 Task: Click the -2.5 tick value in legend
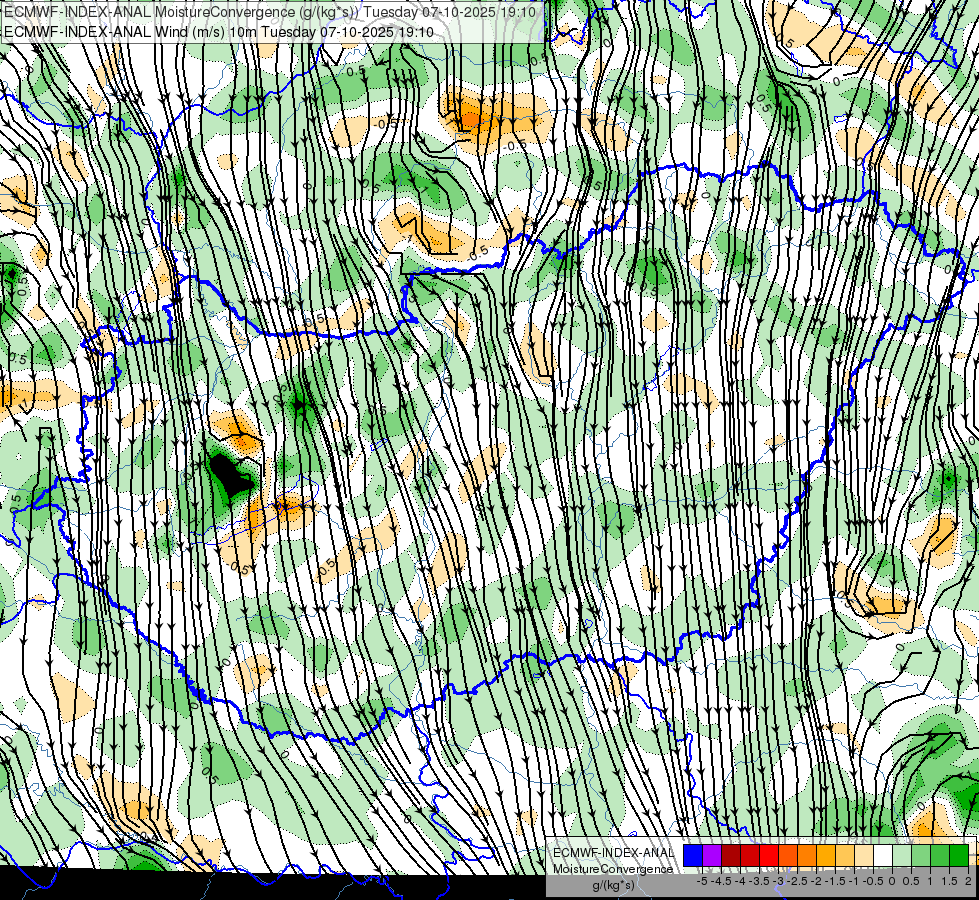[x=797, y=881]
